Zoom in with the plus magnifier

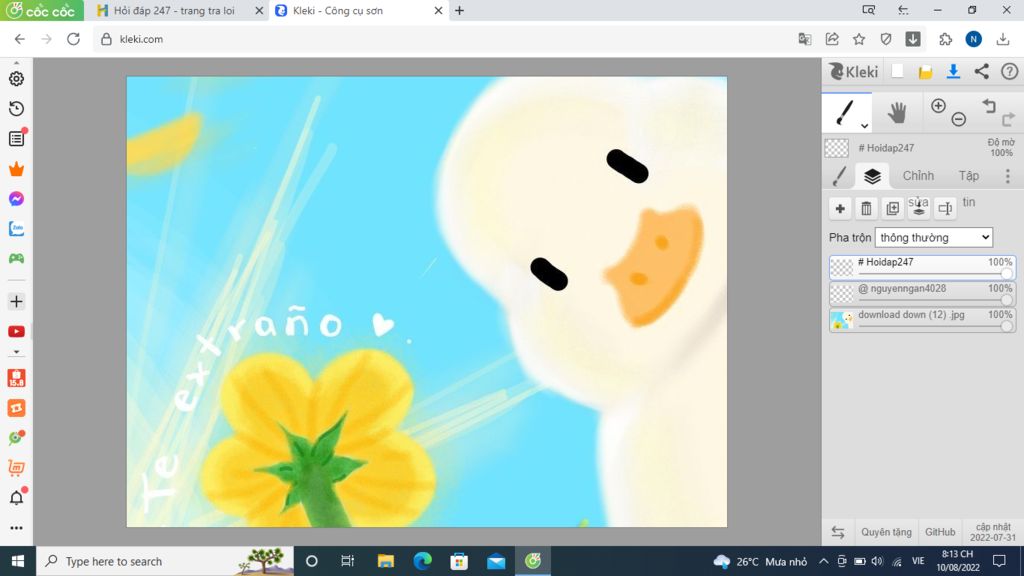point(938,106)
